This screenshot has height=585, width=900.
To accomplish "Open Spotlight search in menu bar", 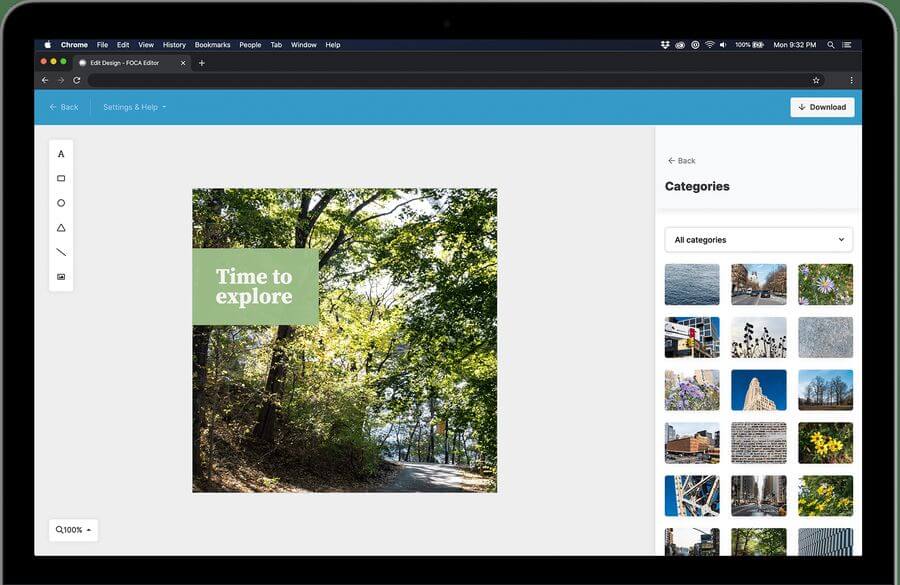I will (x=831, y=45).
